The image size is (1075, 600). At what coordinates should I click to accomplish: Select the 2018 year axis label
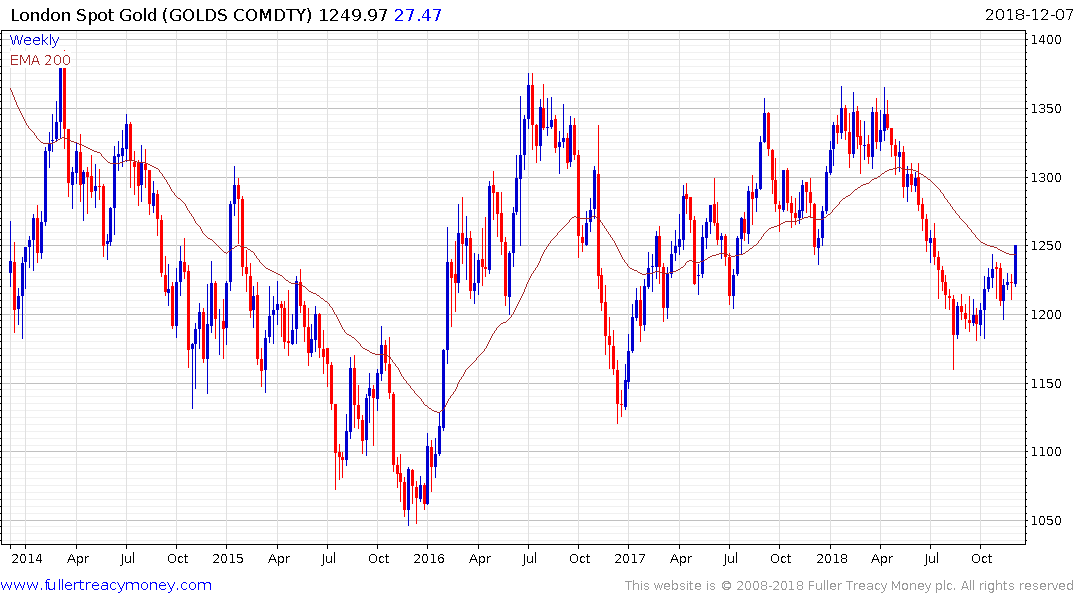[x=832, y=558]
